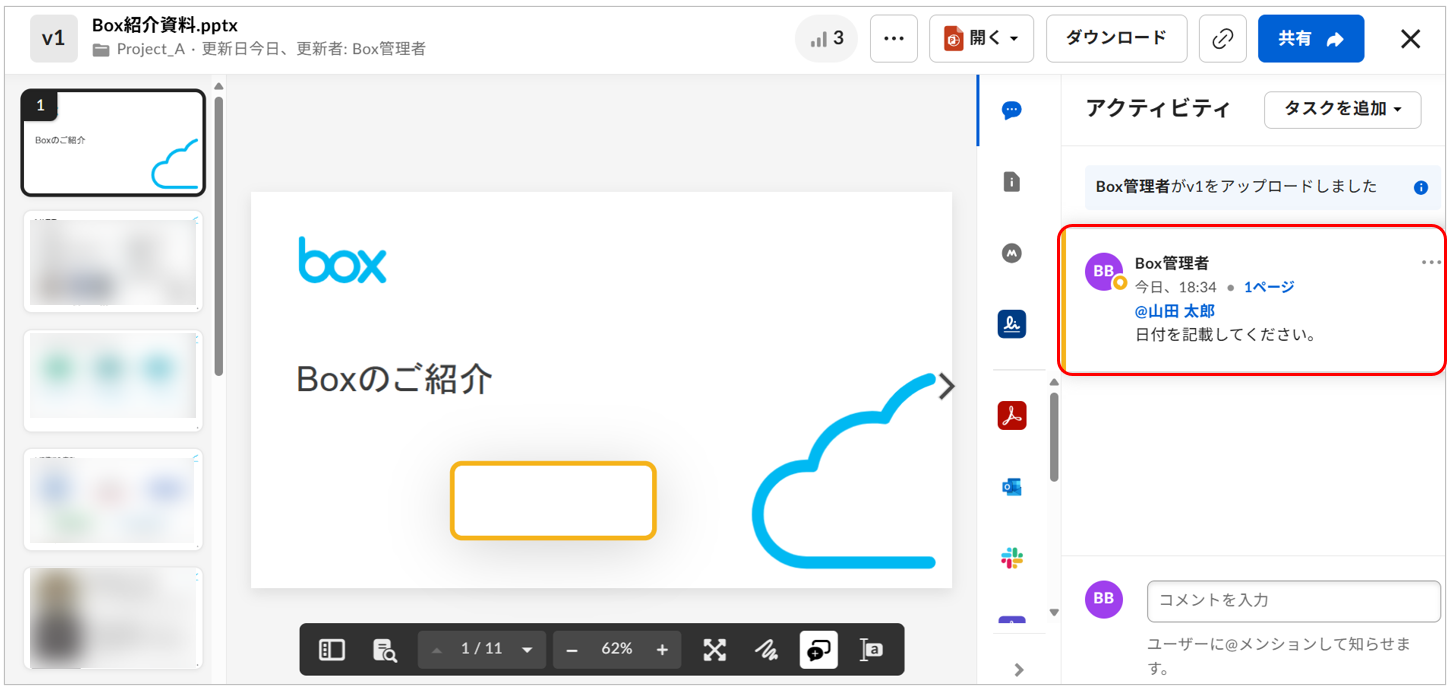Viewport: 1447px width, 687px height.
Task: Copy shared link using chain icon
Action: tap(1222, 39)
